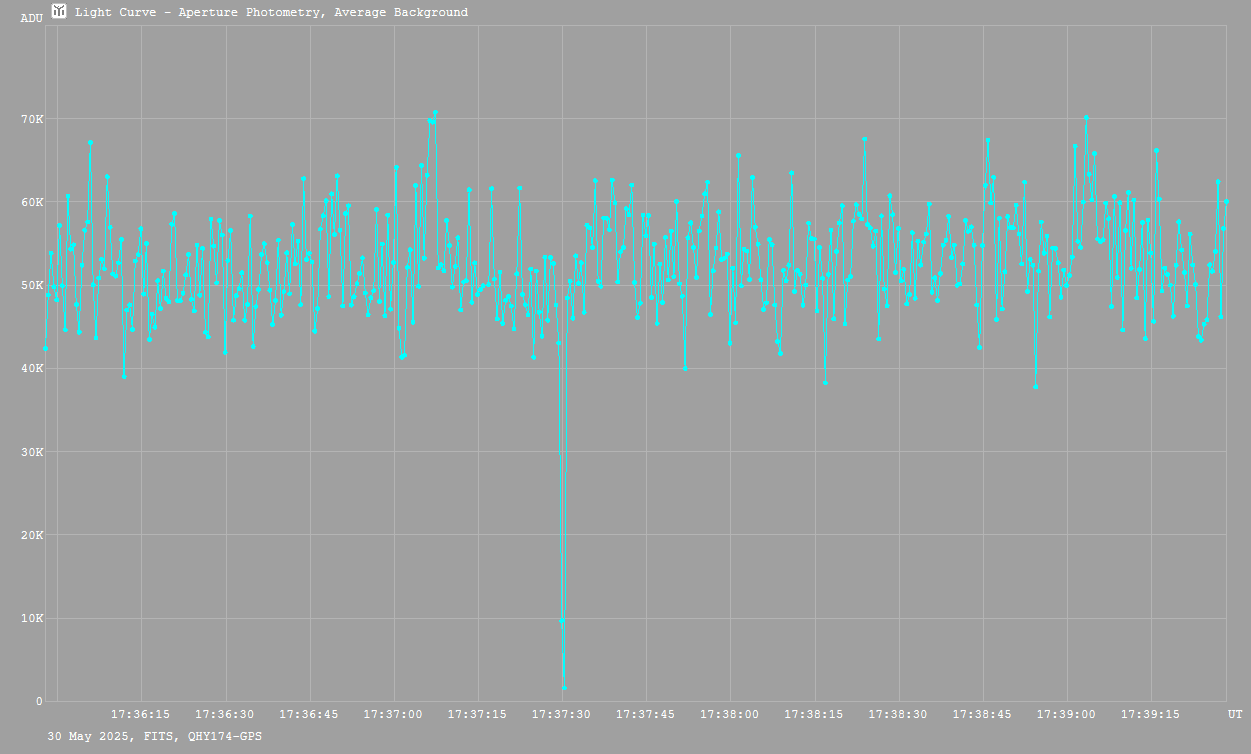Select the 17:38:45 time axis label
This screenshot has height=754, width=1251.
982,715
